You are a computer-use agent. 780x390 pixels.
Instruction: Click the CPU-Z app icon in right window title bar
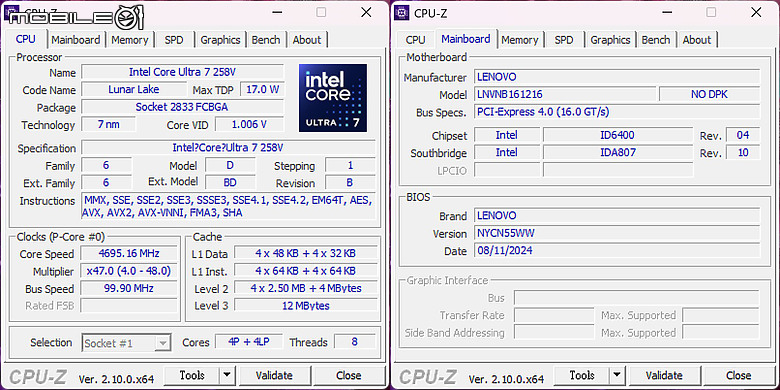coord(401,12)
